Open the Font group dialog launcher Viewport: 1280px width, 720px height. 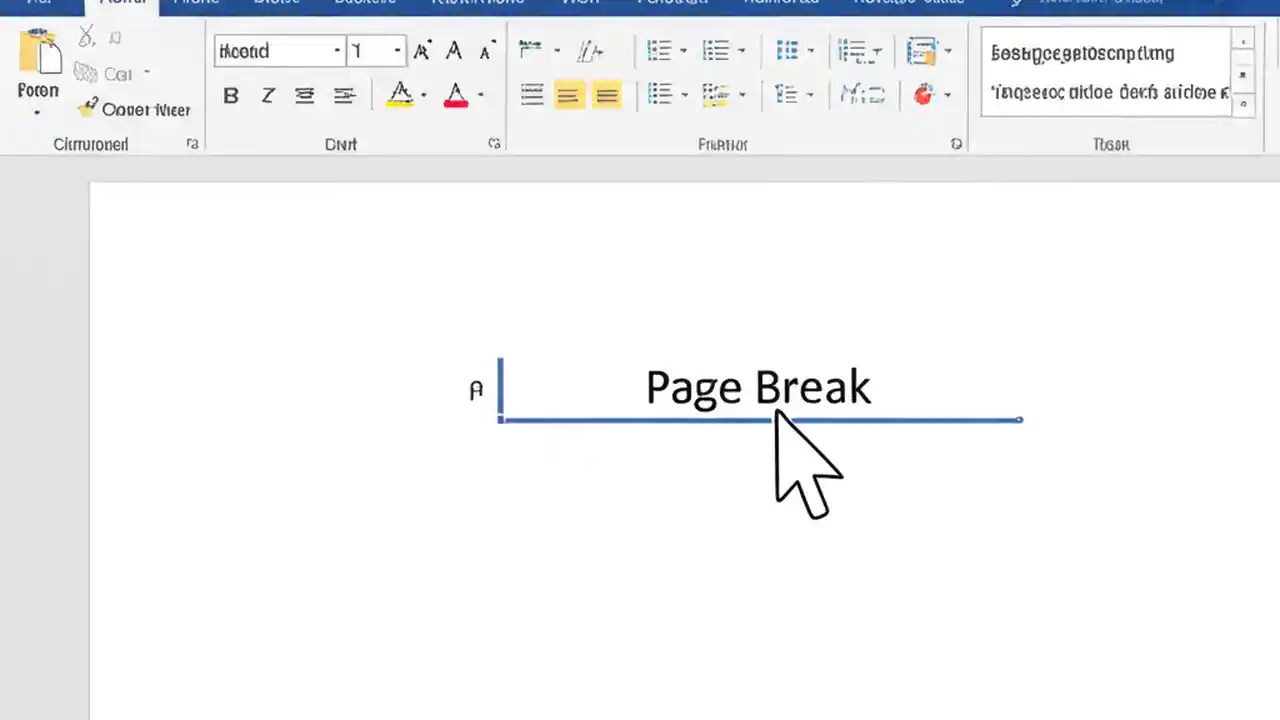tap(494, 144)
